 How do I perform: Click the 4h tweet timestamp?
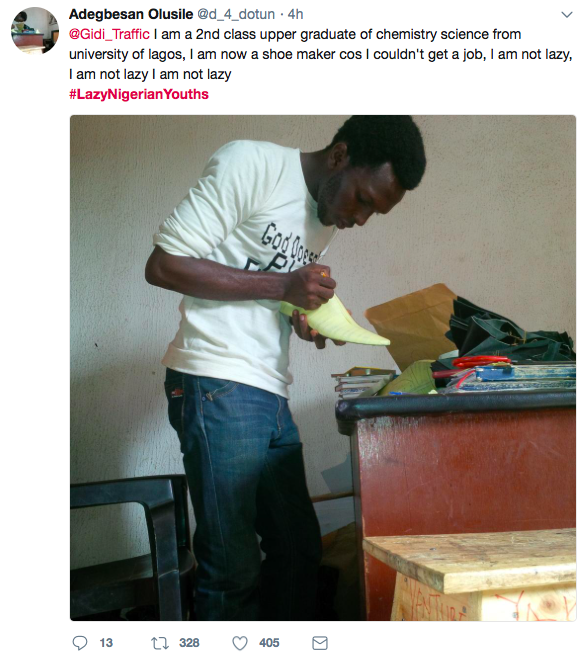tap(295, 14)
